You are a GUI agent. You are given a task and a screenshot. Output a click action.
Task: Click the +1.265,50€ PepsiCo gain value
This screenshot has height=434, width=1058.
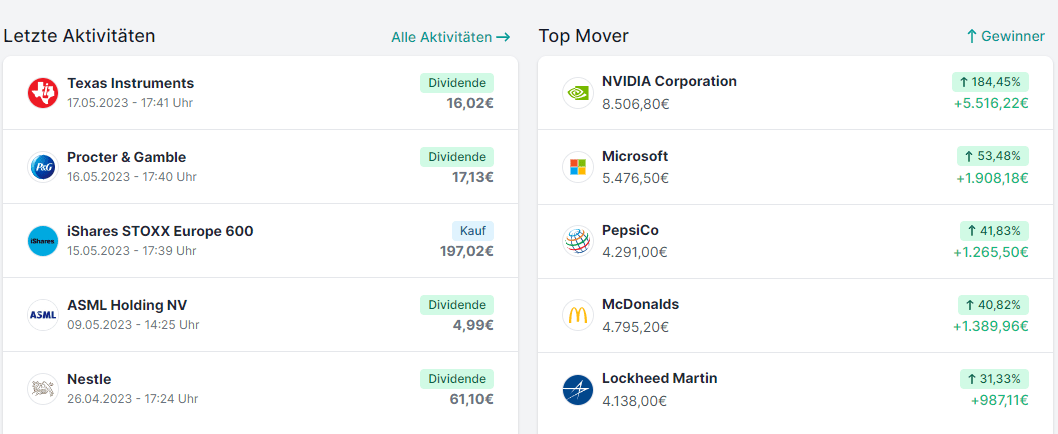(x=991, y=252)
